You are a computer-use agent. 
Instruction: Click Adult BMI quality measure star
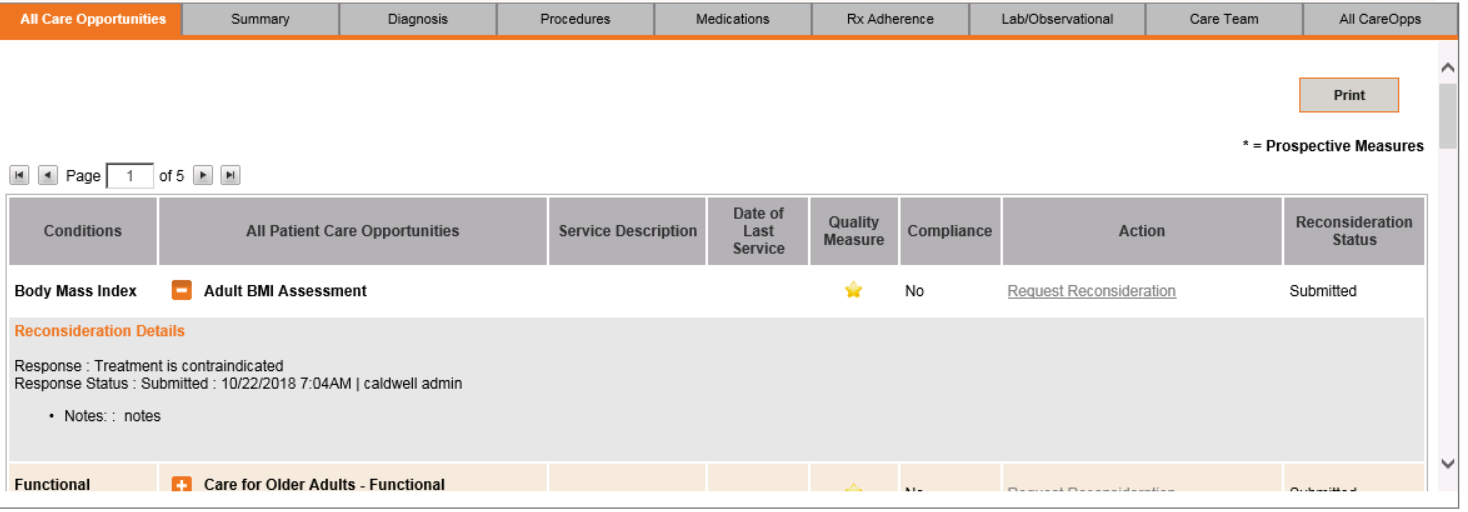click(x=853, y=290)
